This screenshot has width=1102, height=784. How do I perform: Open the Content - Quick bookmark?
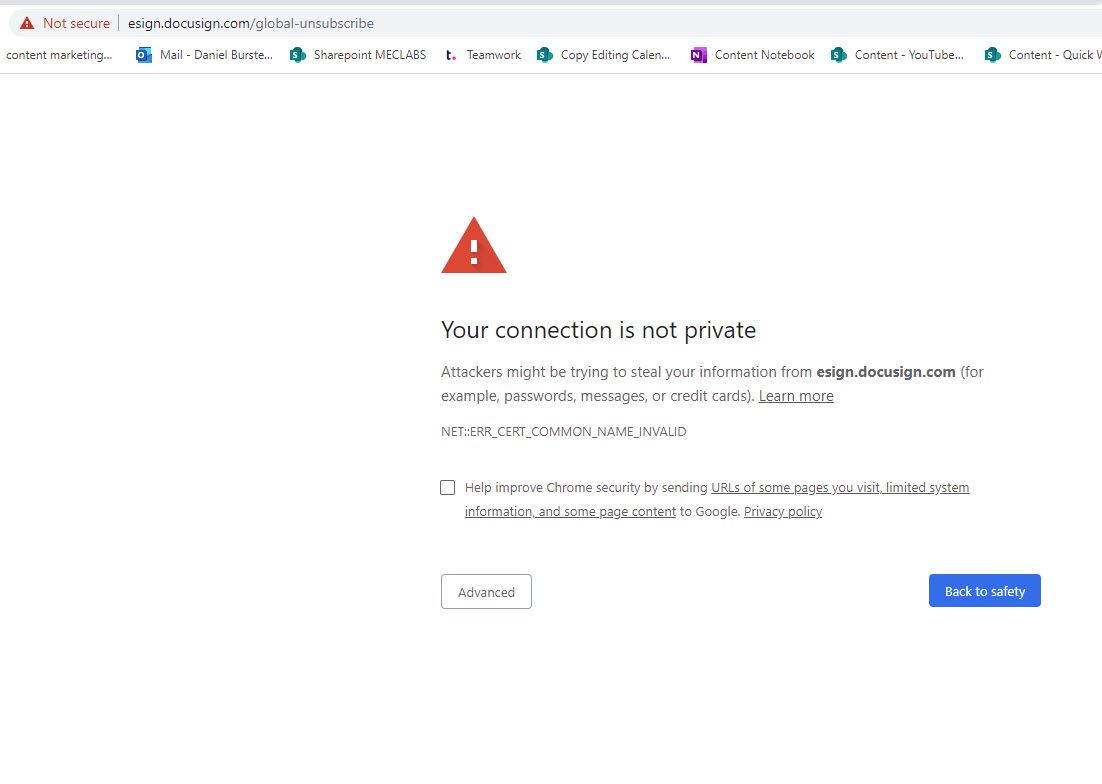tap(1055, 55)
